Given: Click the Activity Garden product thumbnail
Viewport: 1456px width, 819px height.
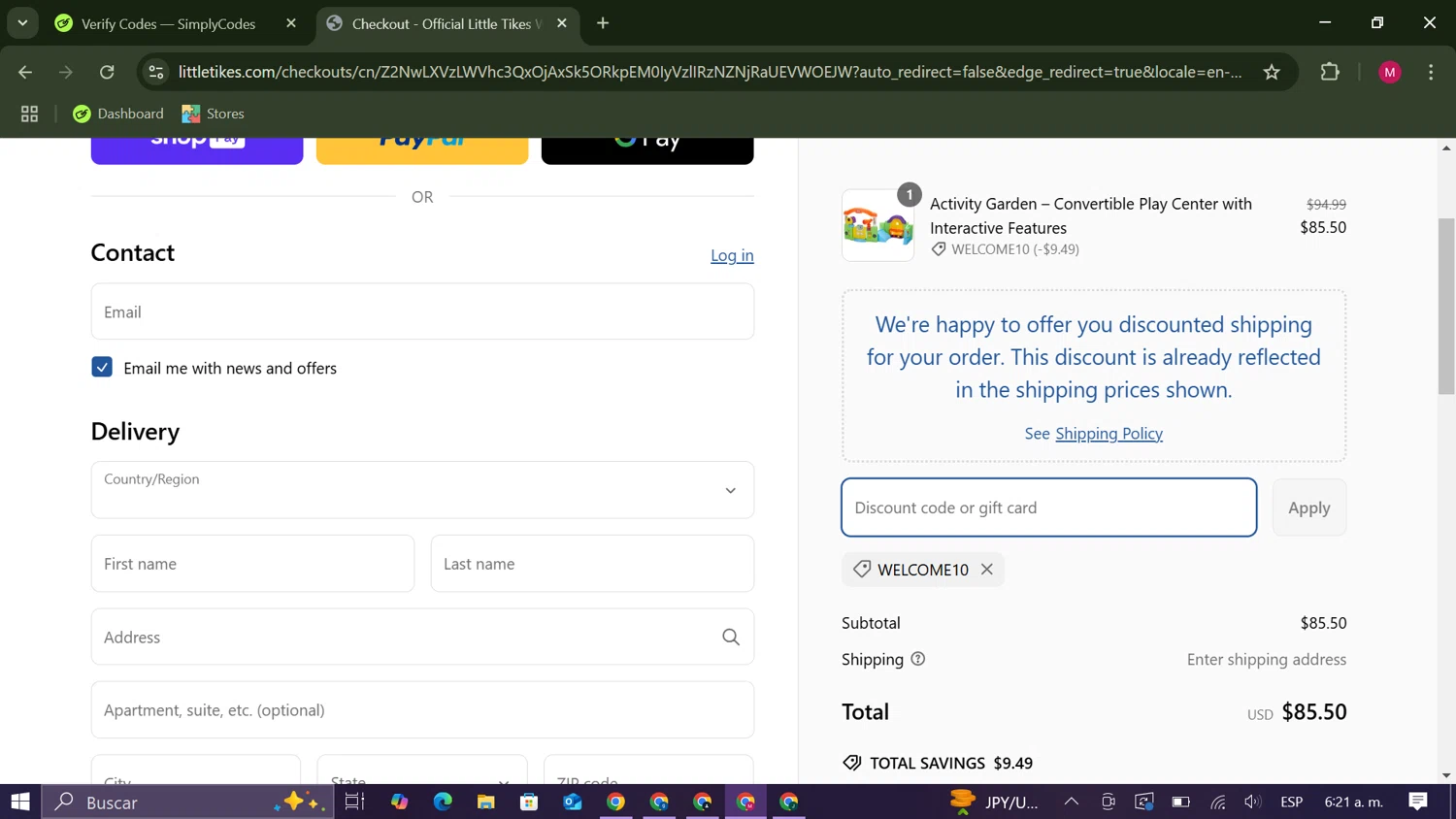Looking at the screenshot, I should (x=877, y=225).
